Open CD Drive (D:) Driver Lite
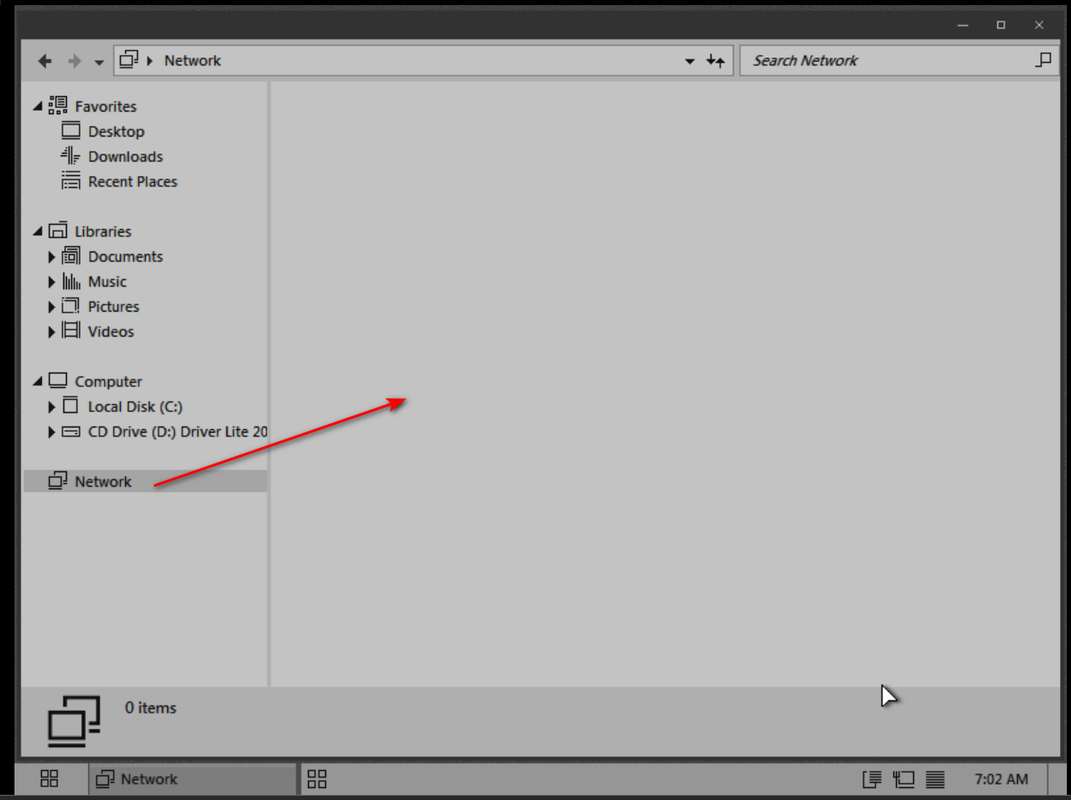The image size is (1071, 800). click(x=178, y=432)
